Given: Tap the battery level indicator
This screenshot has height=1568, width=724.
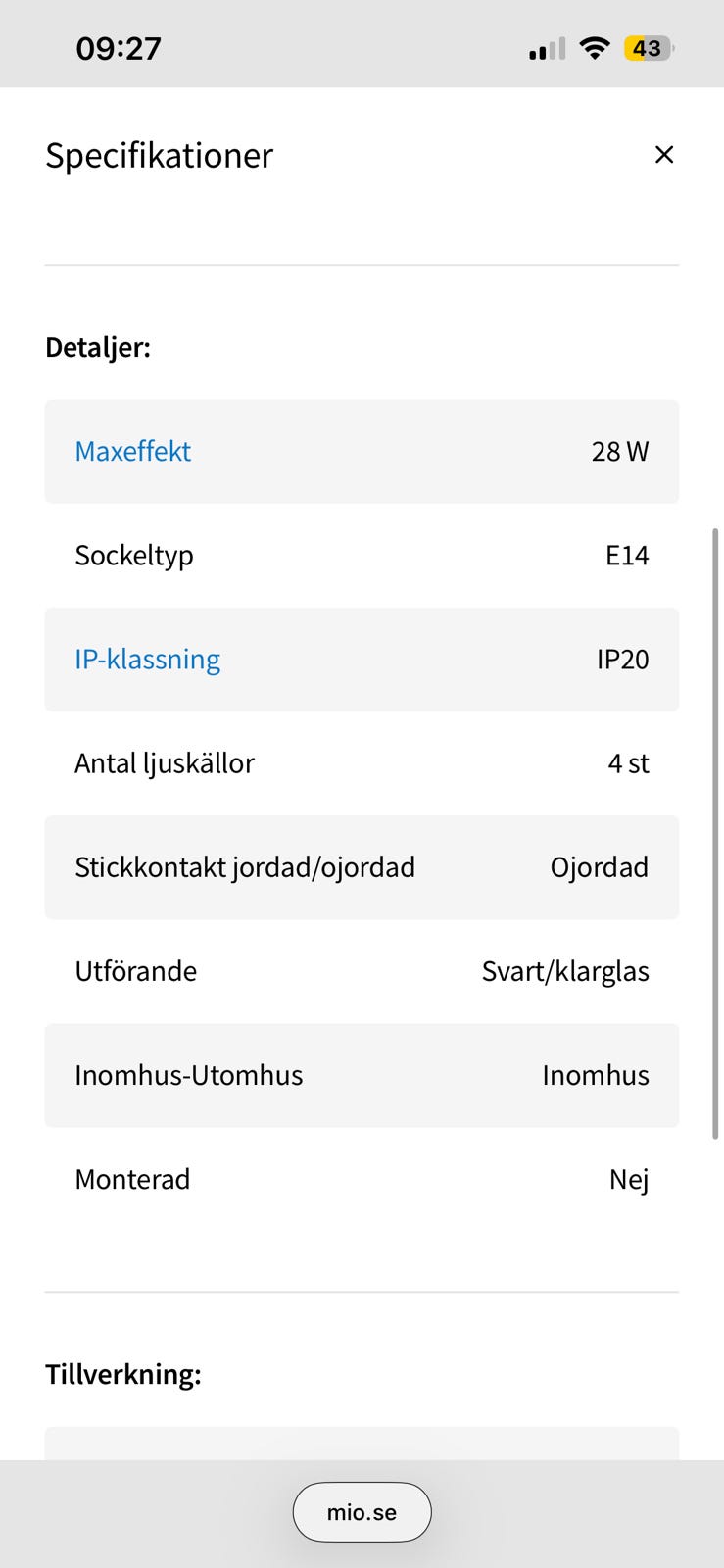Looking at the screenshot, I should (649, 48).
